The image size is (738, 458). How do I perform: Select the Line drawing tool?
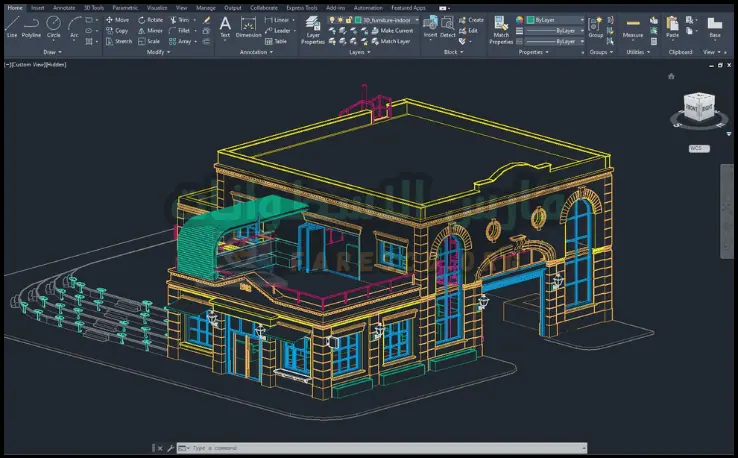pyautogui.click(x=11, y=25)
